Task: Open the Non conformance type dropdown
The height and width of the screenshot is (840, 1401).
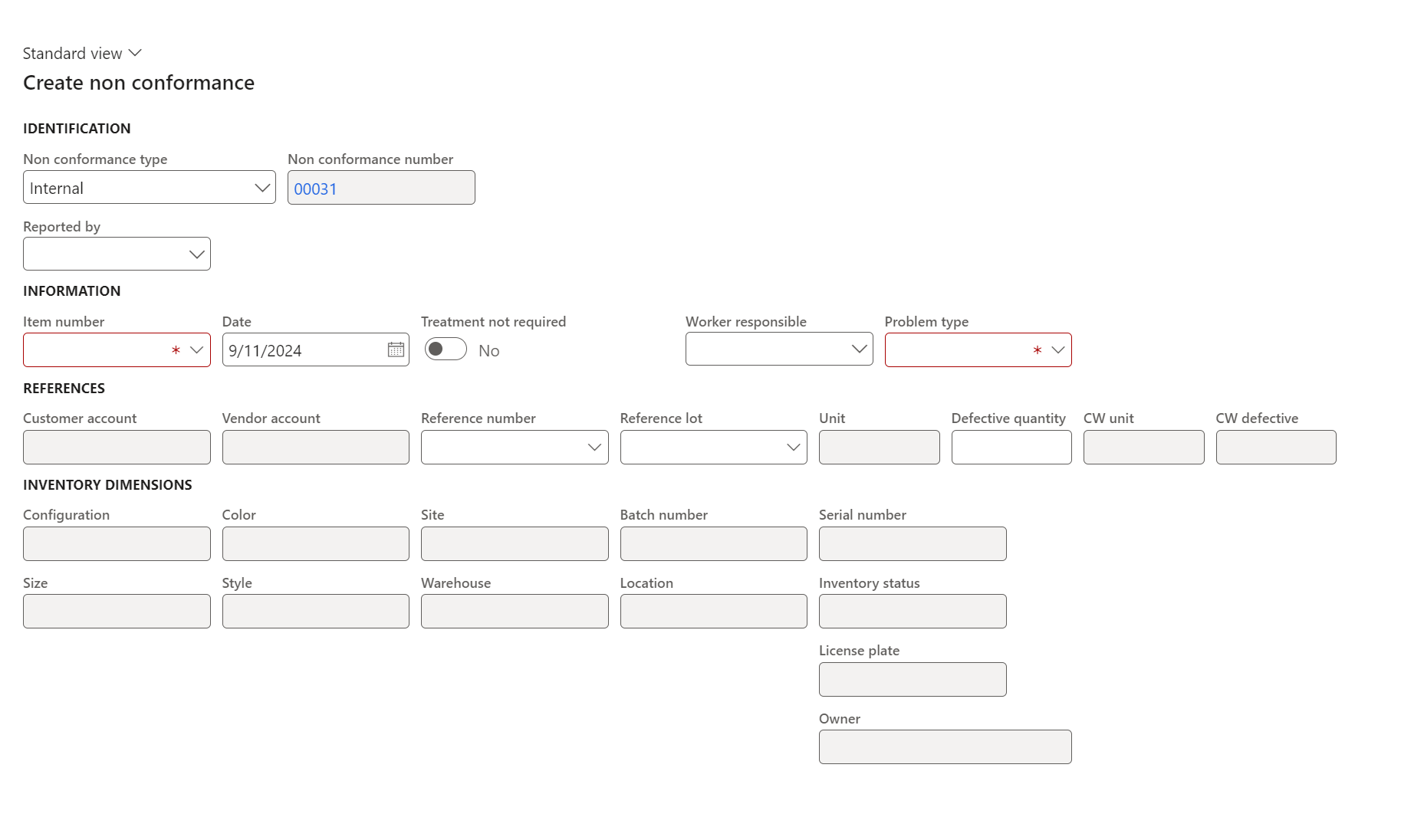Action: pyautogui.click(x=262, y=188)
